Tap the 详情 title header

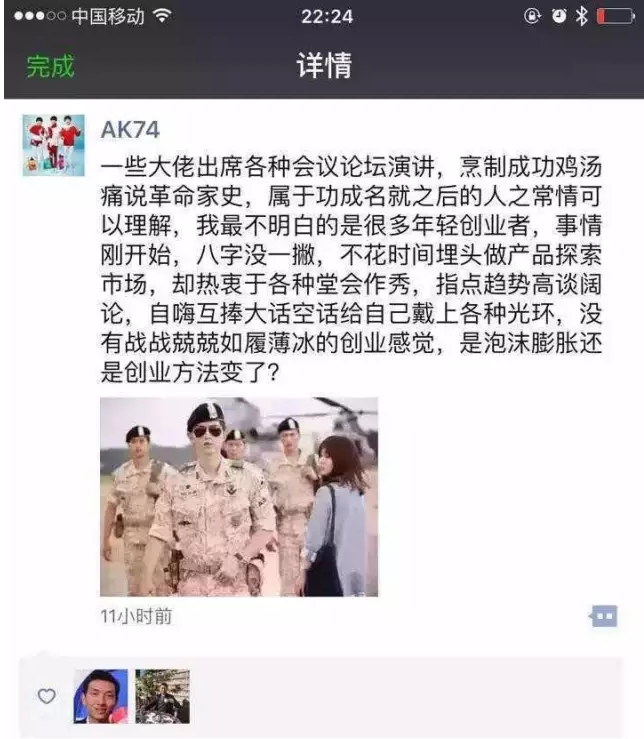(324, 66)
